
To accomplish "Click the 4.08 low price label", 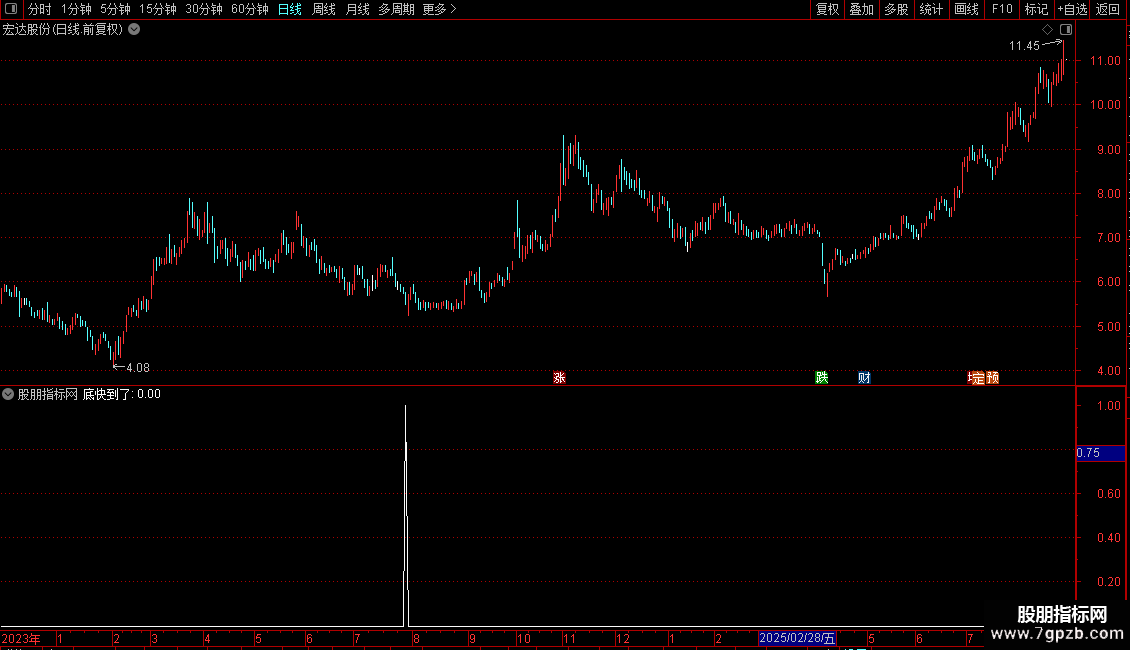I will click(x=138, y=368).
